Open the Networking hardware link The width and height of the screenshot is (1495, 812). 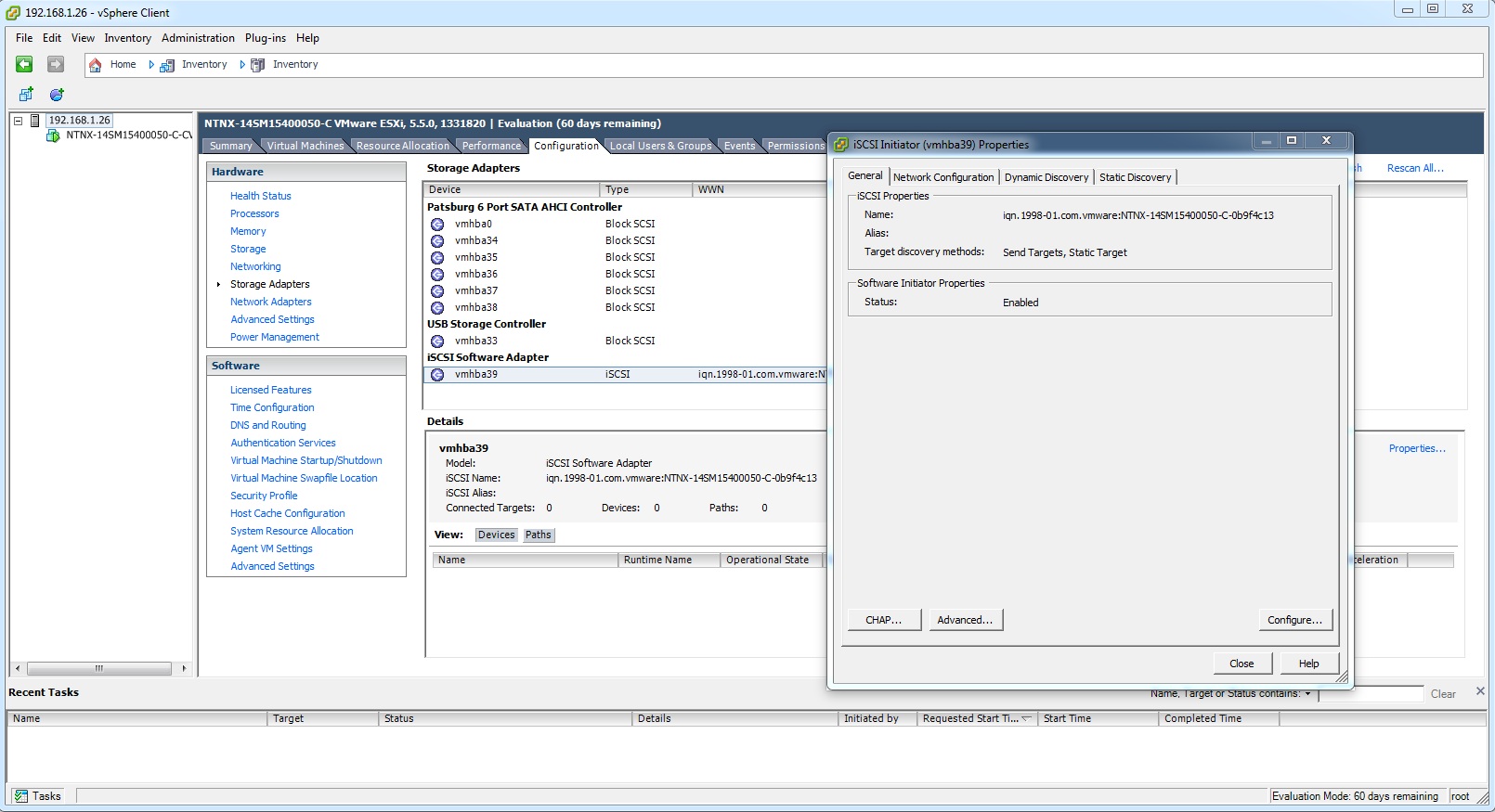[x=255, y=266]
